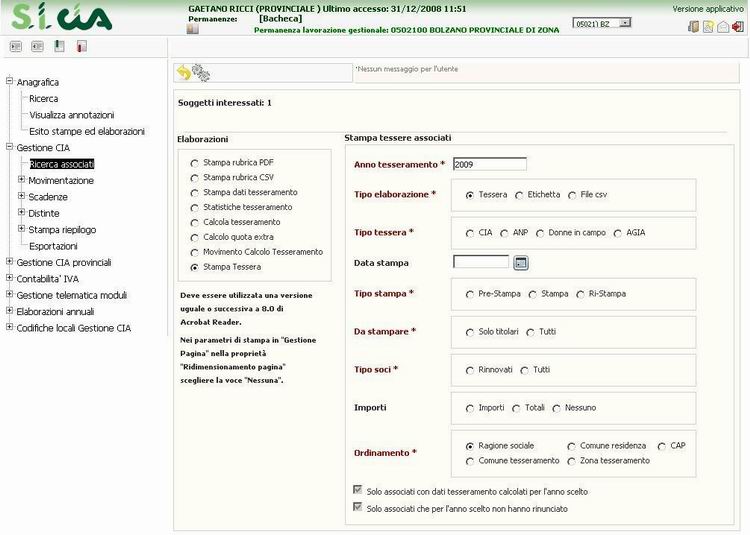This screenshot has height=535, width=750.
Task: Click the [Bacheca] link
Action: (280, 19)
